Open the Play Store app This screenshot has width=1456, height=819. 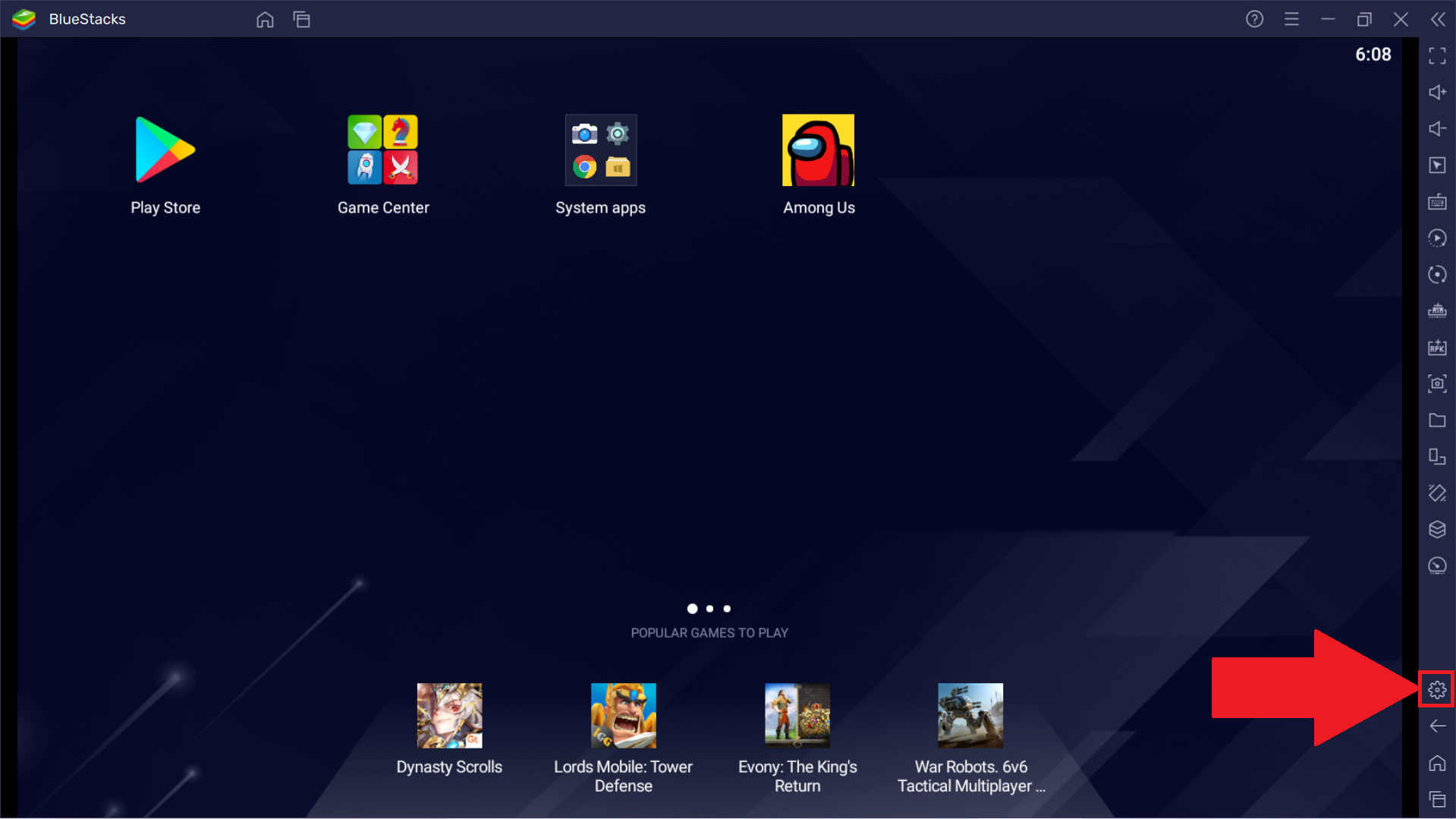(x=165, y=150)
